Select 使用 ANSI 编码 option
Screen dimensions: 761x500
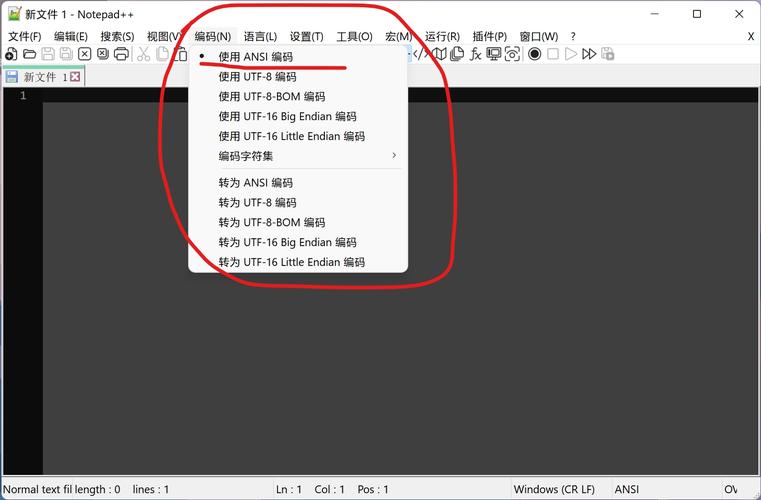(298, 57)
